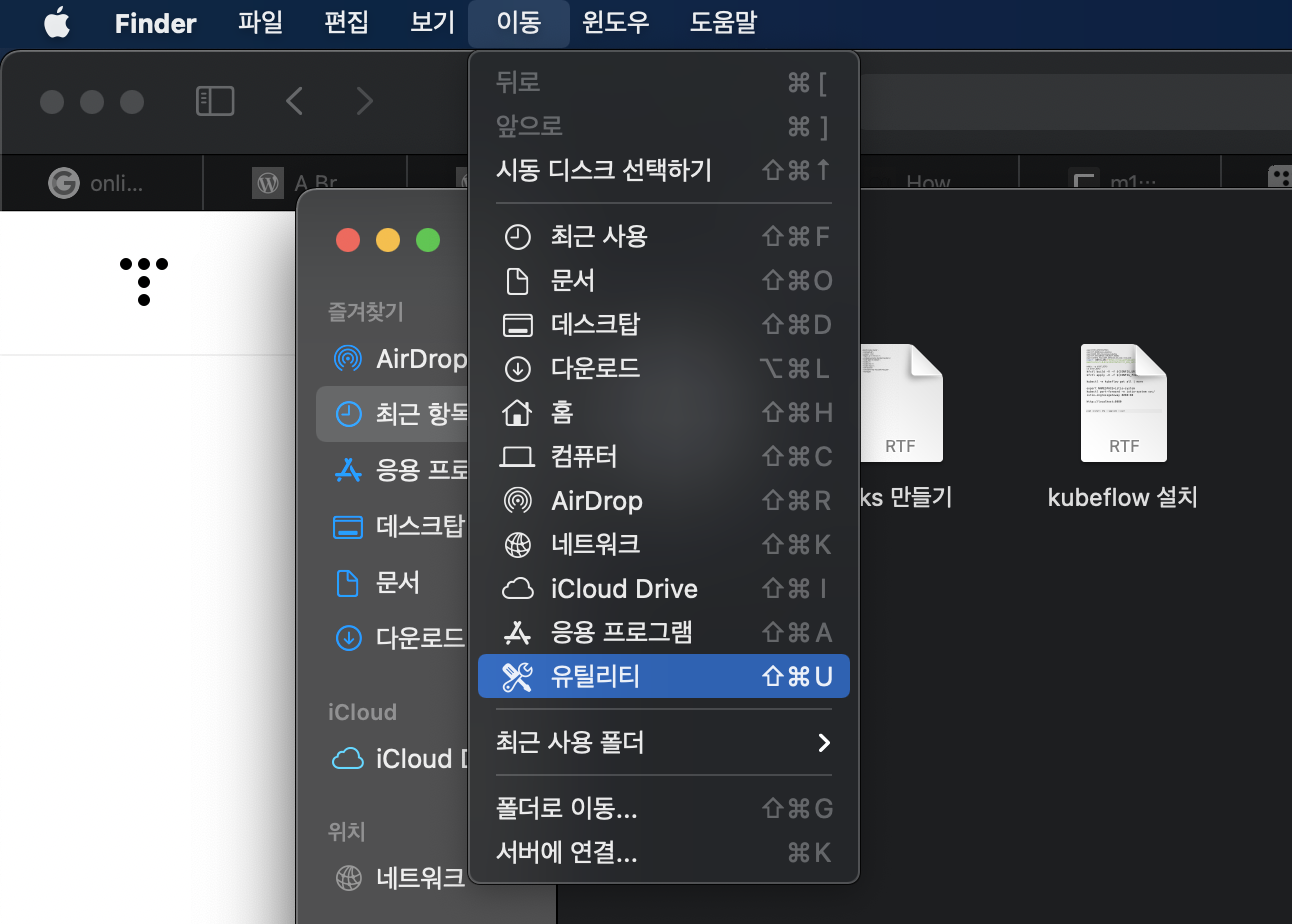Expand the 최근 사용 폴더 submenu arrow
Image resolution: width=1292 pixels, height=924 pixels.
[824, 743]
